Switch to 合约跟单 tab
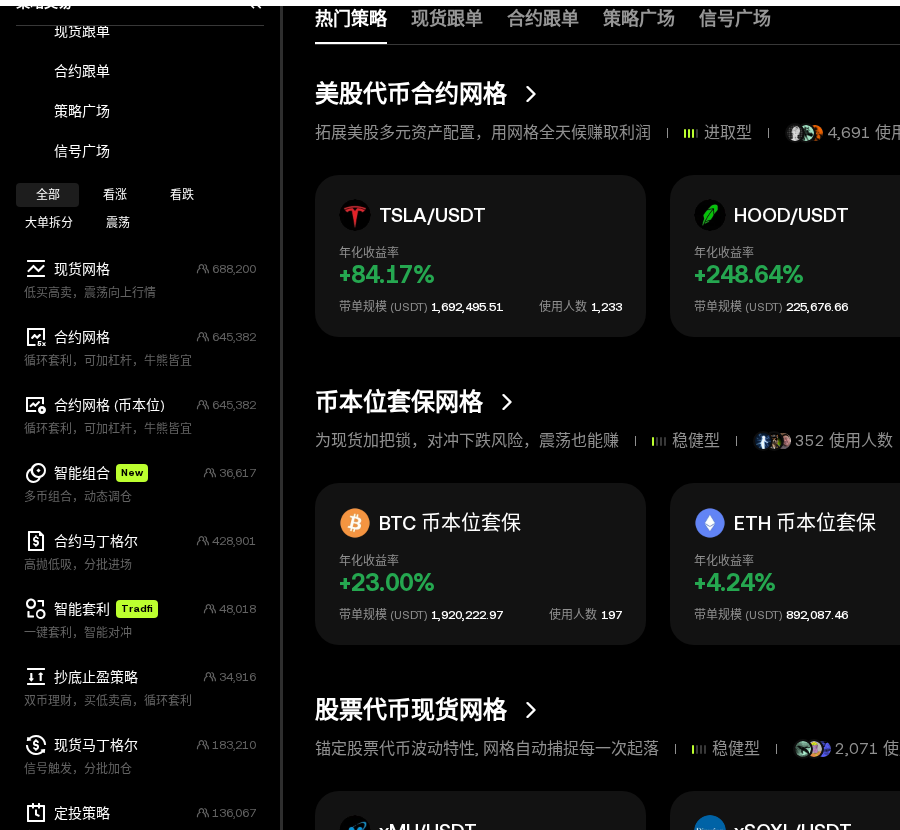The width and height of the screenshot is (900, 830). (x=542, y=19)
